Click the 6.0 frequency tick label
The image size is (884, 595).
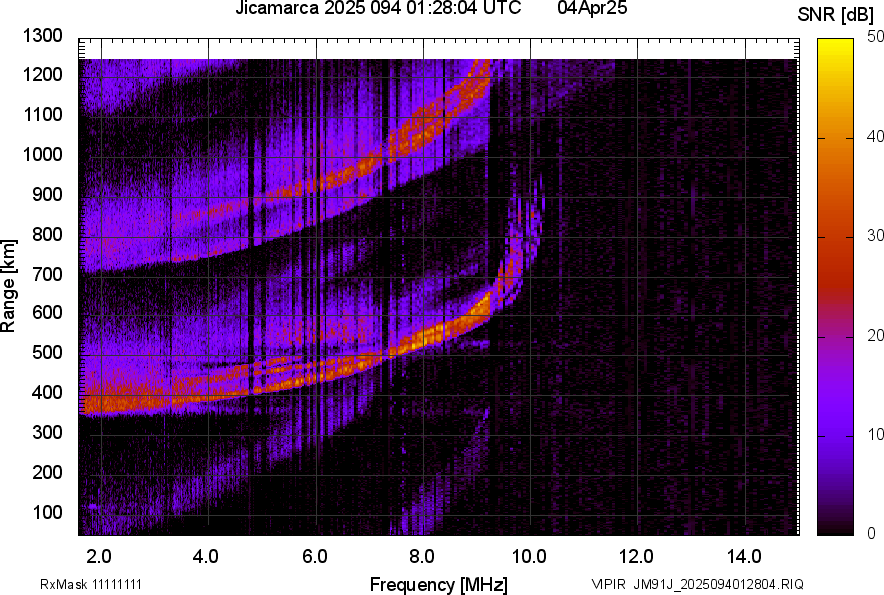click(315, 557)
